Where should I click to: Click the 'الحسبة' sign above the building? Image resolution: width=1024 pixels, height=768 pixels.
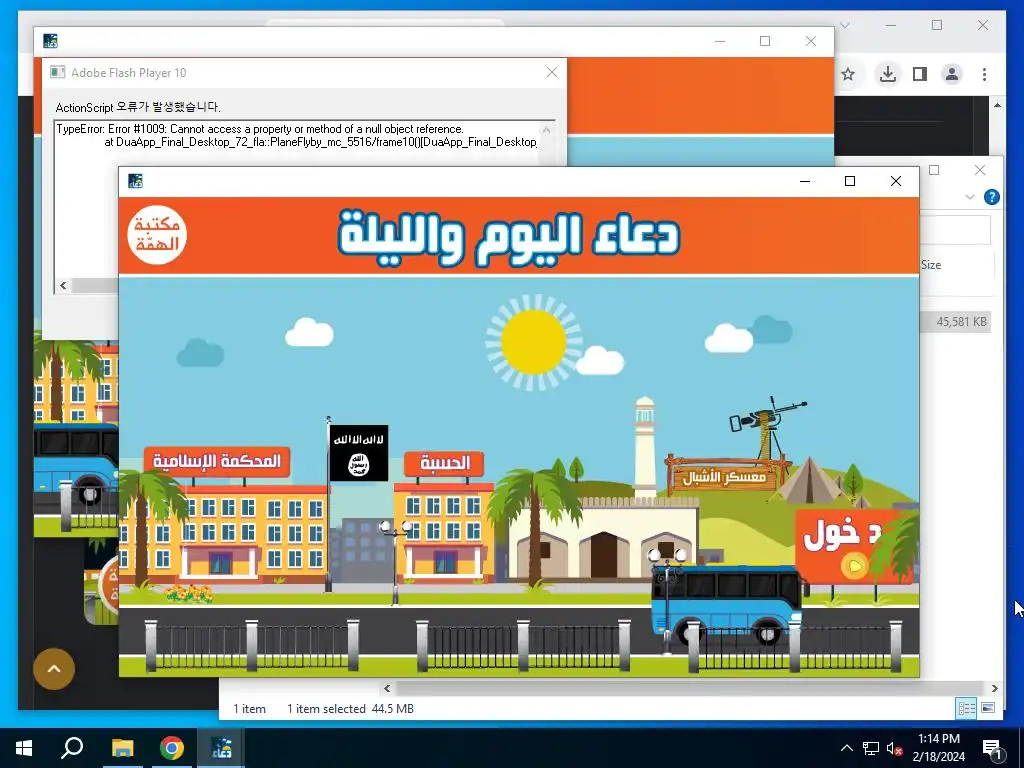tap(444, 463)
